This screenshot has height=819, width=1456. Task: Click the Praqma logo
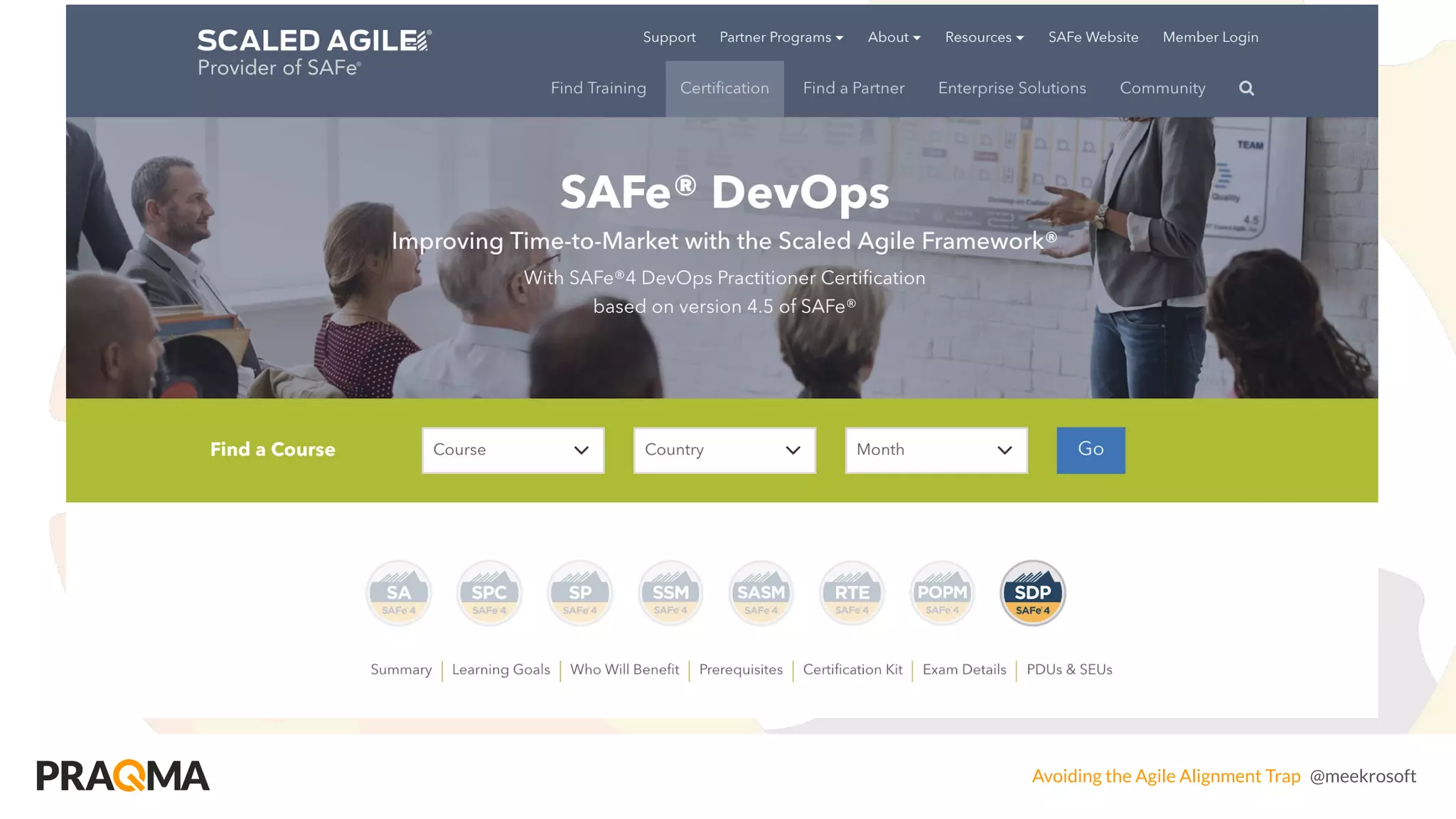tap(123, 776)
